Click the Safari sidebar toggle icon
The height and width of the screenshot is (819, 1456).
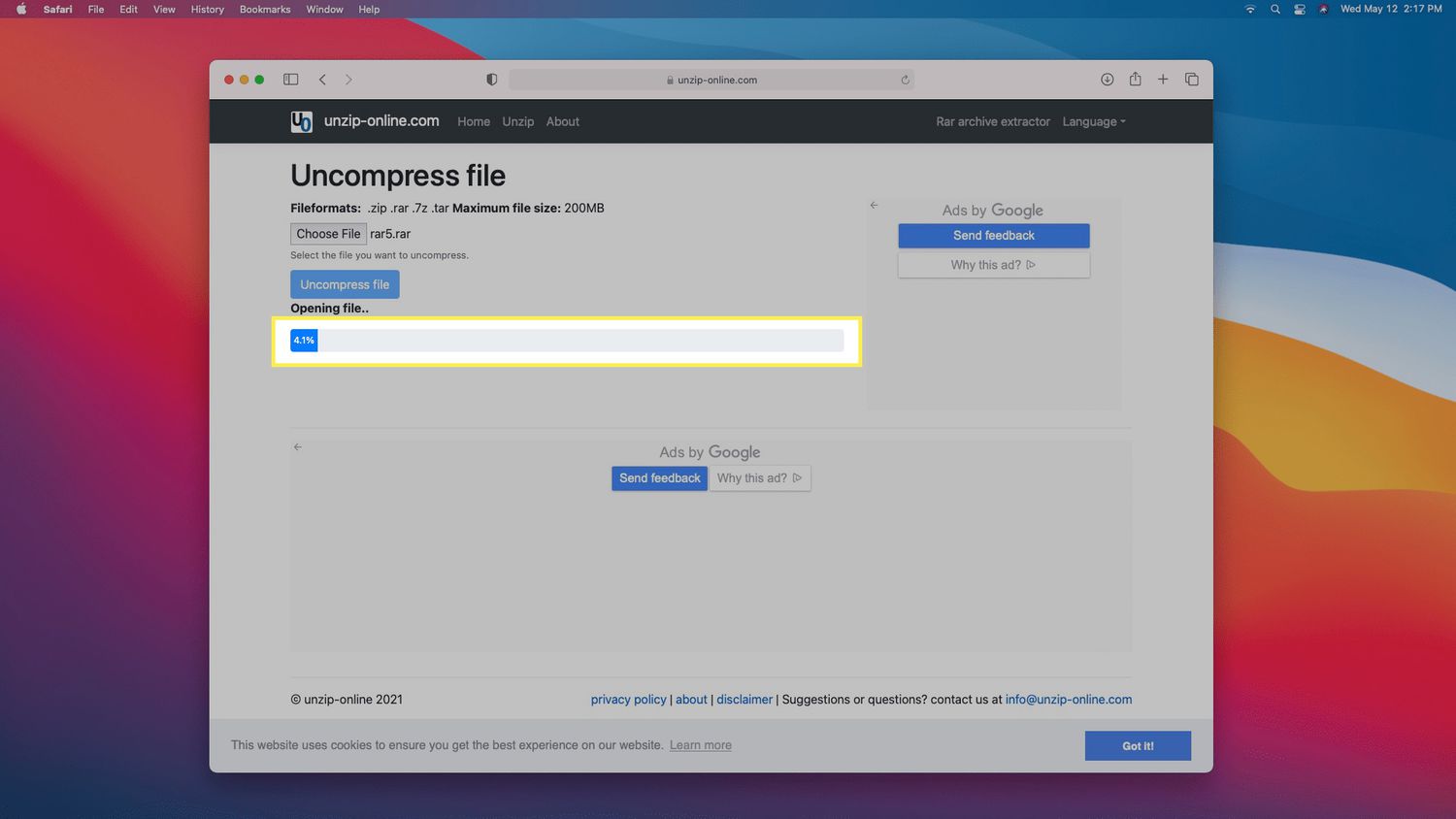coord(290,80)
